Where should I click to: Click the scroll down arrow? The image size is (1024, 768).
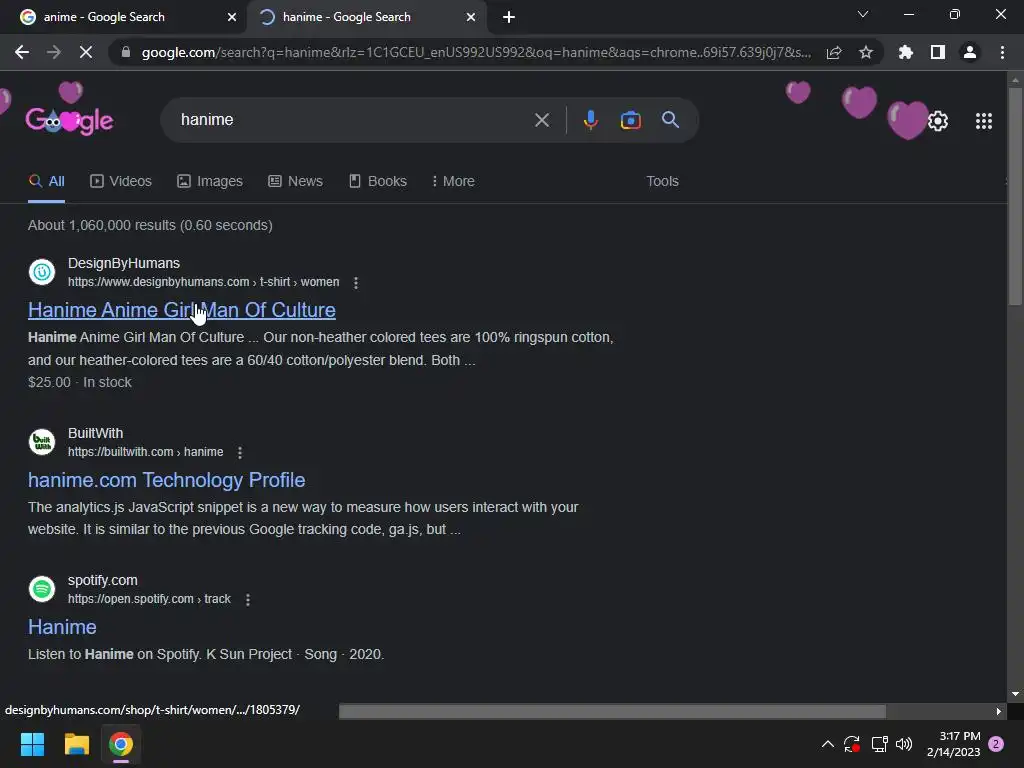tap(1015, 694)
